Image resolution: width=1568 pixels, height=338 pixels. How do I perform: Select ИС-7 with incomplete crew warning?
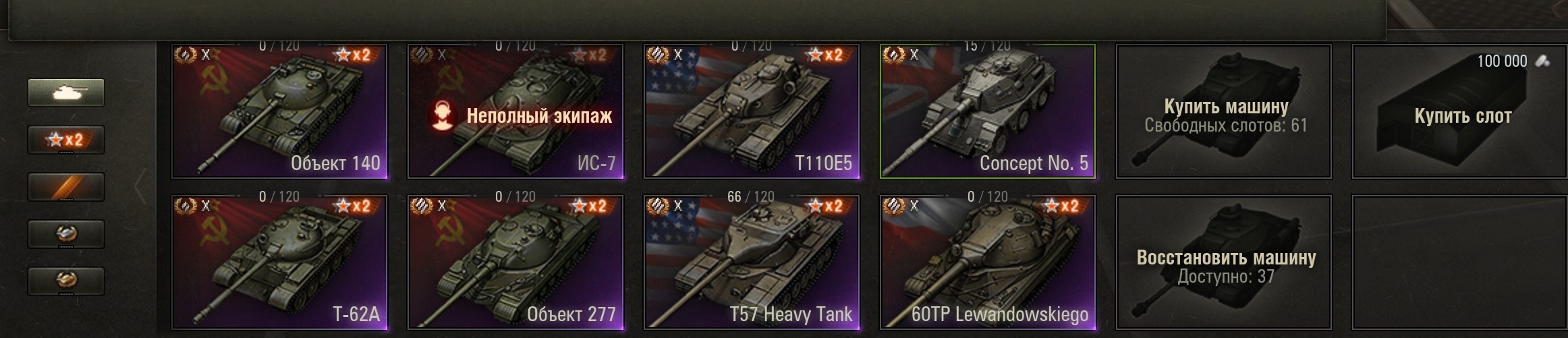pos(516,111)
